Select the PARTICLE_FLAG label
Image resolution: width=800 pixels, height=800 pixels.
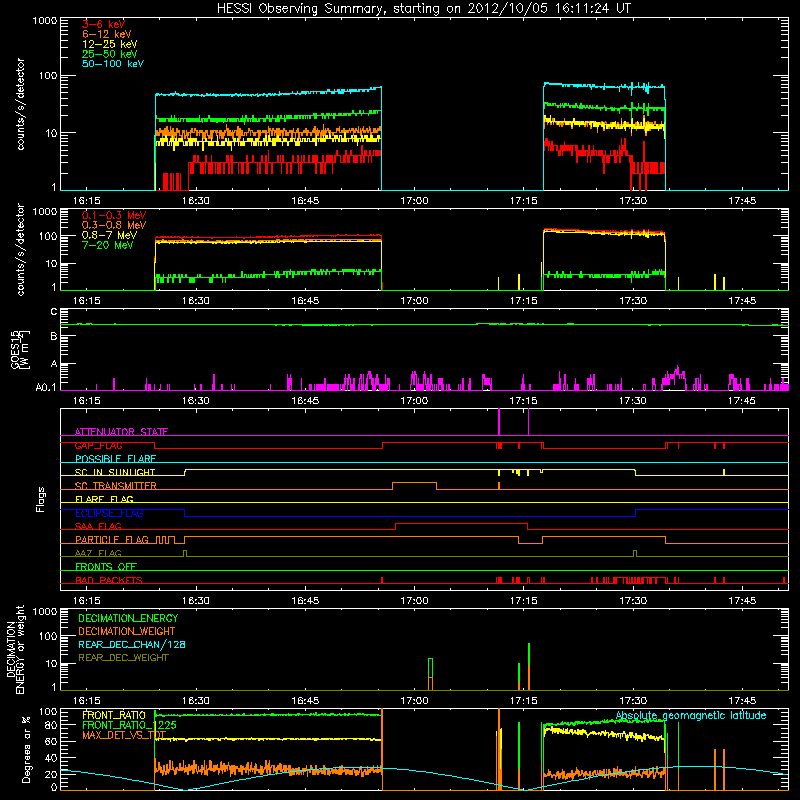coord(112,539)
